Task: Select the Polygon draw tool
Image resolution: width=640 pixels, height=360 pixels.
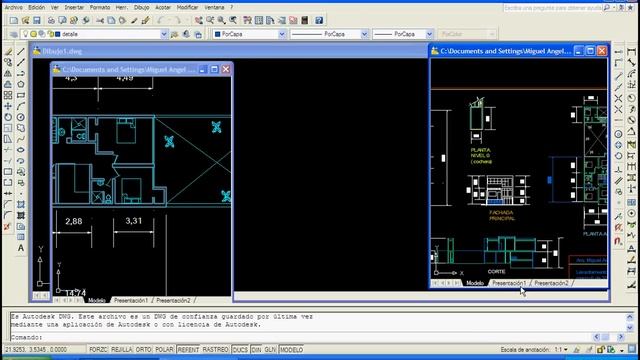Action: [x=21, y=84]
